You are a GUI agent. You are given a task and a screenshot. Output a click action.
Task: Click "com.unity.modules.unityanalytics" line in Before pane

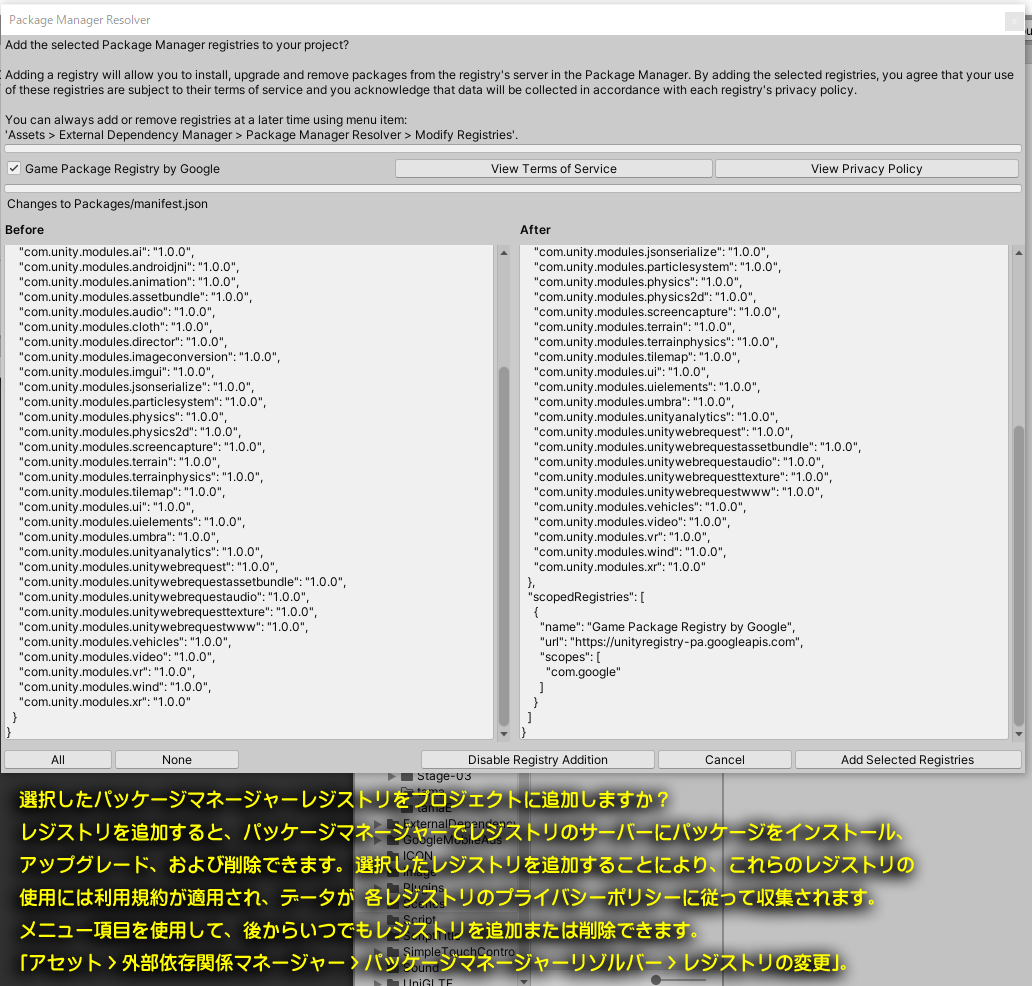coord(141,552)
